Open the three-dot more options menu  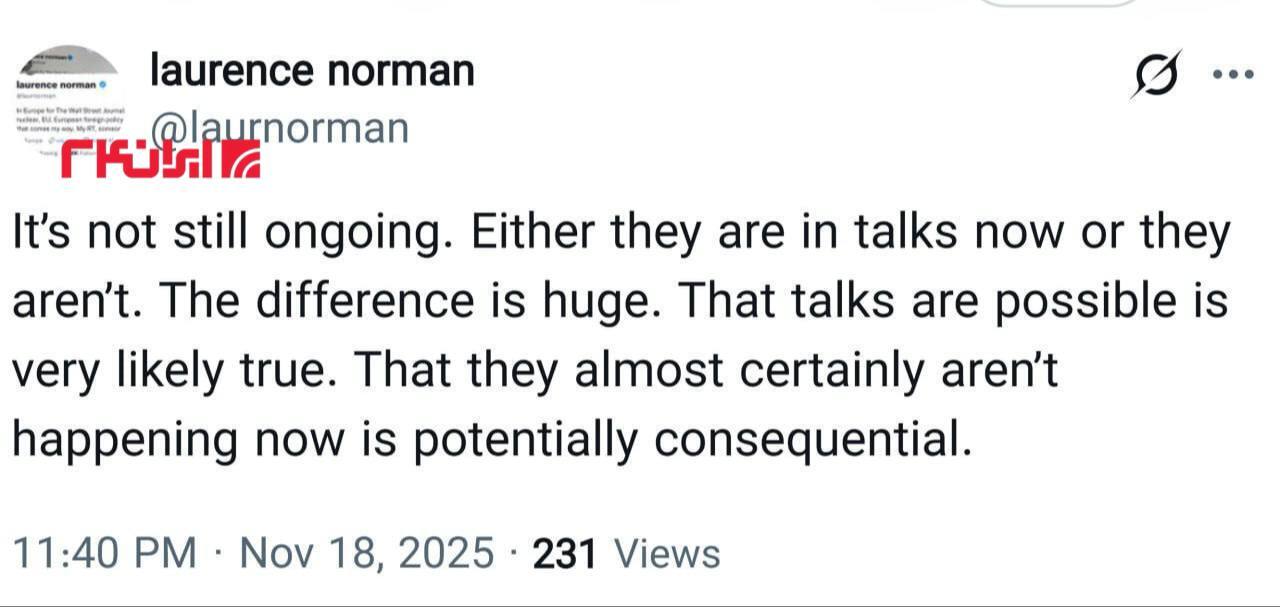tap(1232, 74)
